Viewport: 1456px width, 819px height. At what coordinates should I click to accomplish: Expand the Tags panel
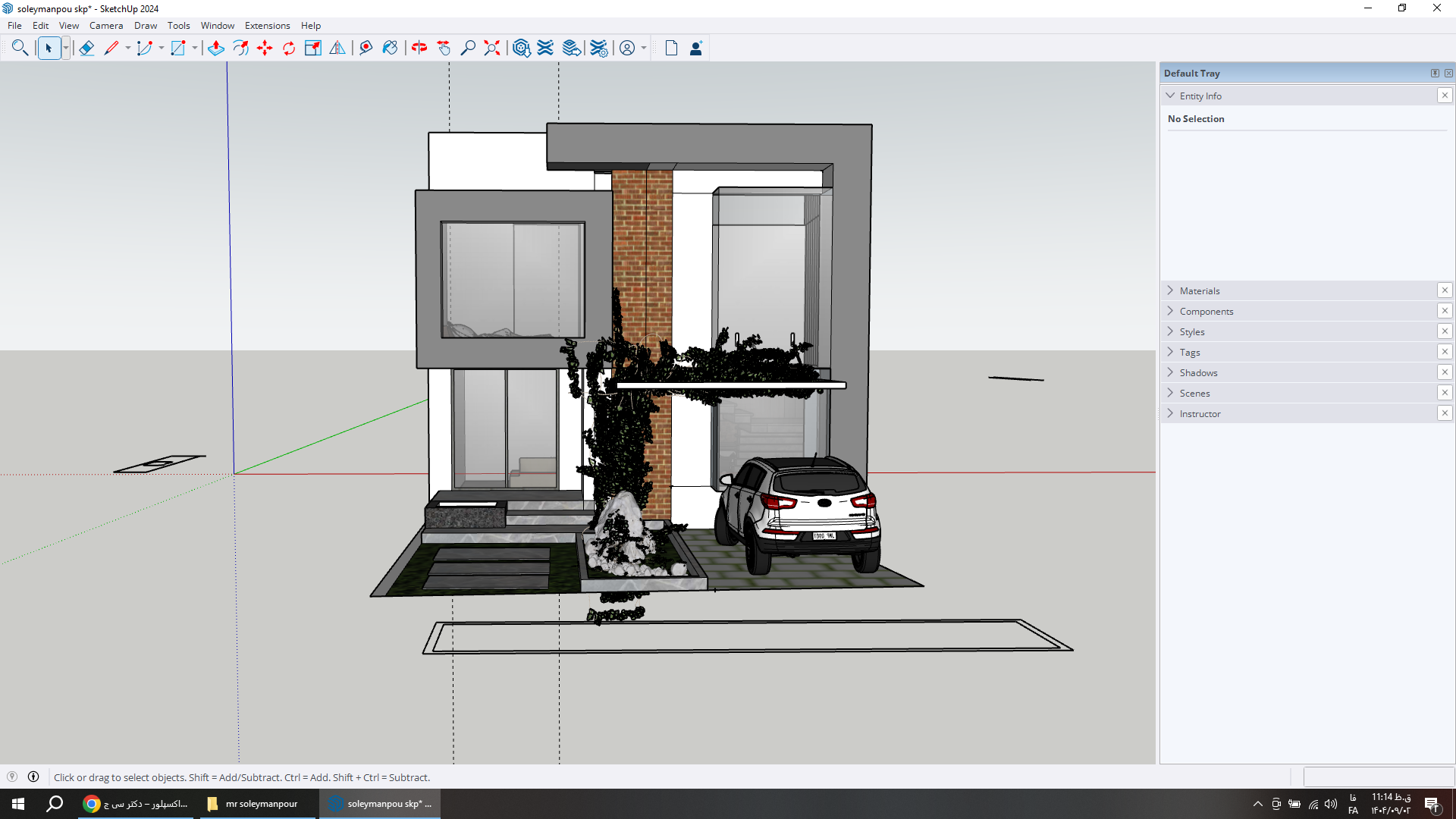tap(1170, 352)
